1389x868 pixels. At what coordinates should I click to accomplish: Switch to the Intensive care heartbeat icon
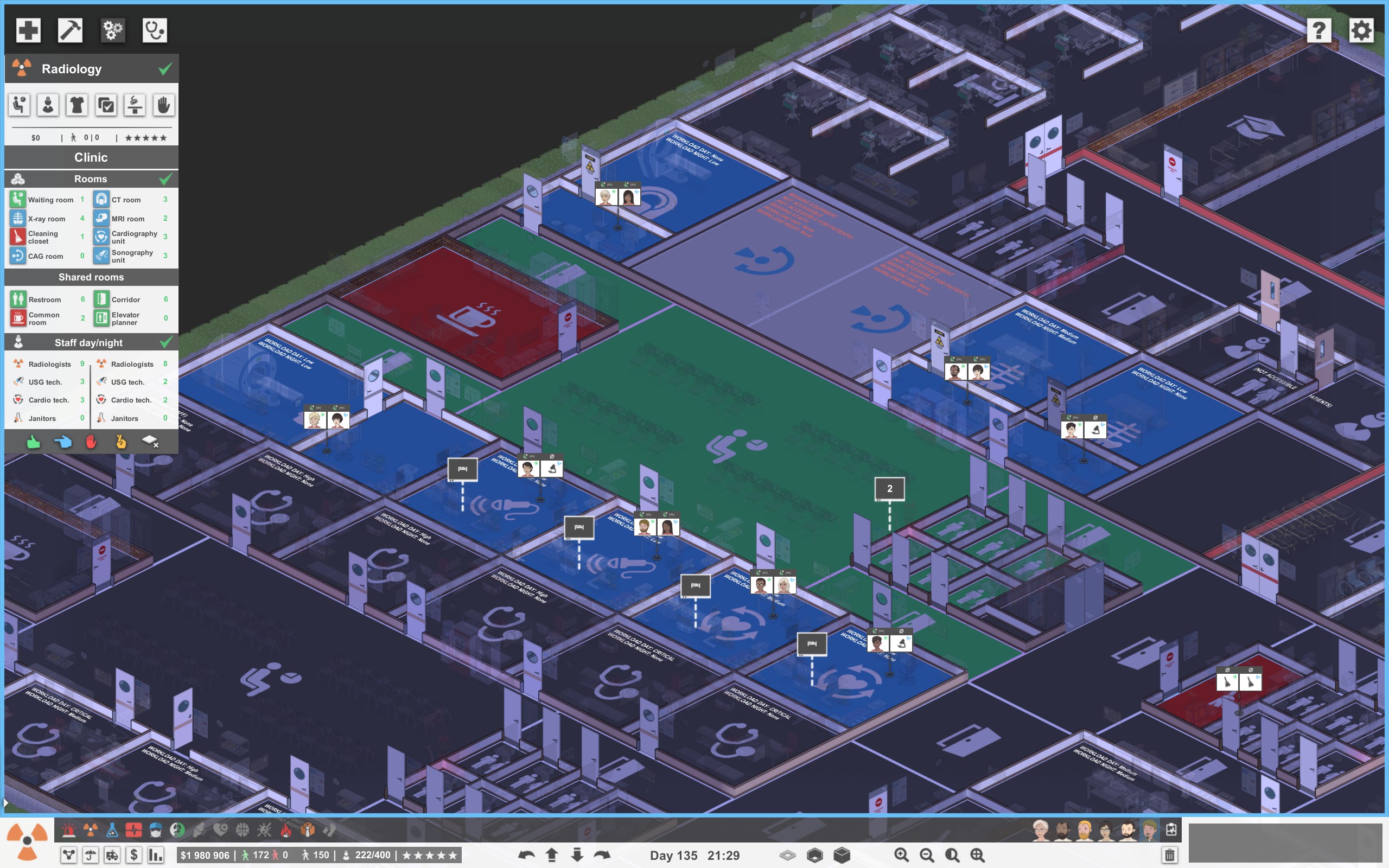(133, 829)
